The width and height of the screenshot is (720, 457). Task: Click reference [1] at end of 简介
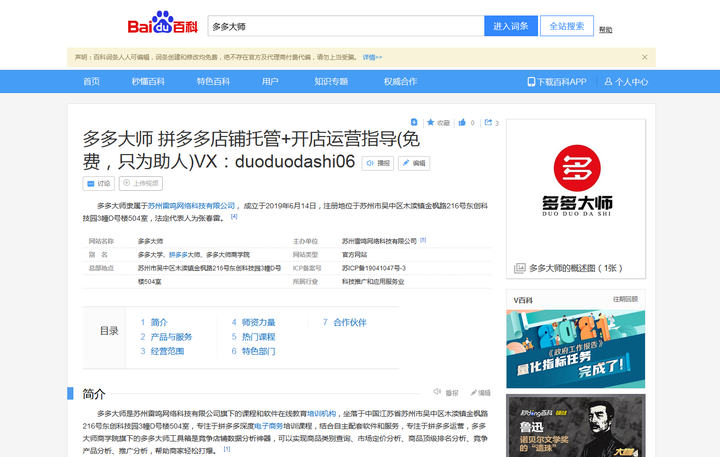point(227,449)
